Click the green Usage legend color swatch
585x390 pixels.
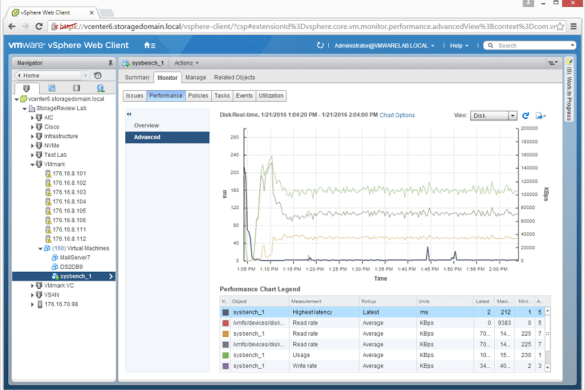pyautogui.click(x=225, y=355)
